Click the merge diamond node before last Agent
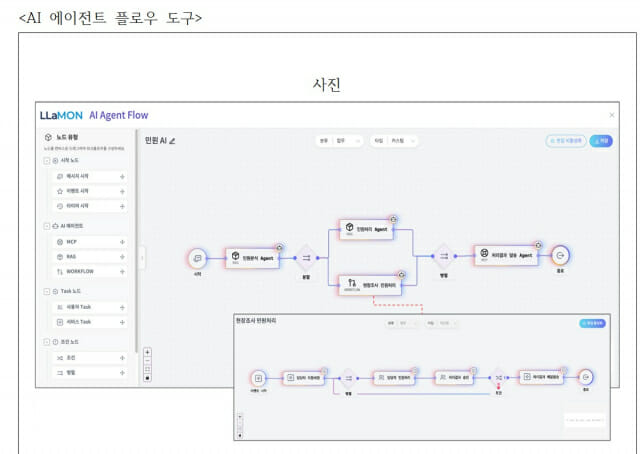Image resolution: width=640 pixels, height=454 pixels. tap(444, 256)
